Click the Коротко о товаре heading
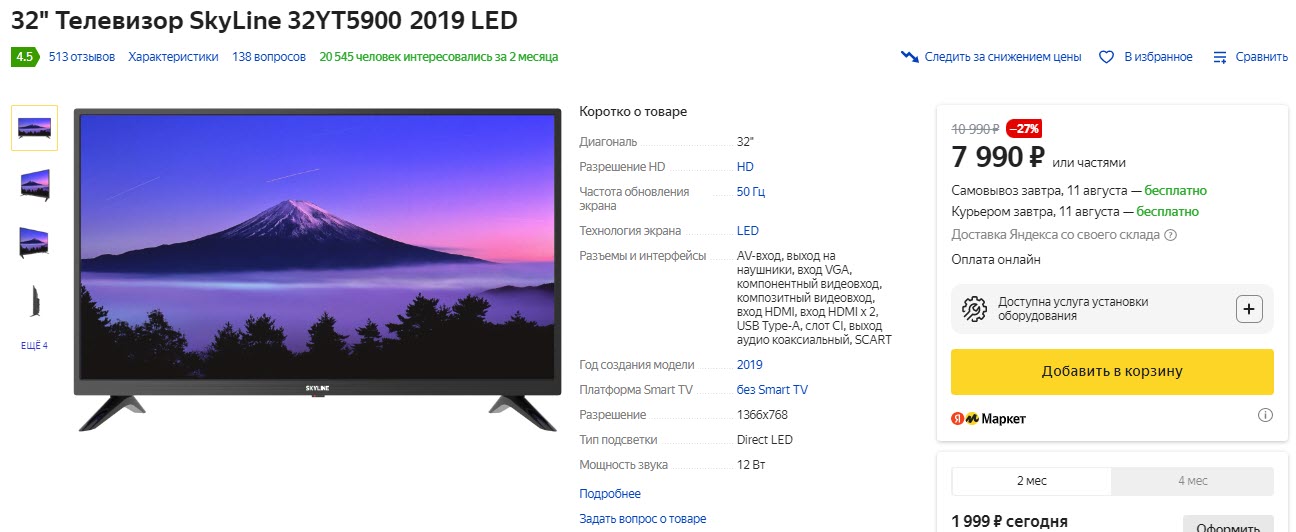 633,112
